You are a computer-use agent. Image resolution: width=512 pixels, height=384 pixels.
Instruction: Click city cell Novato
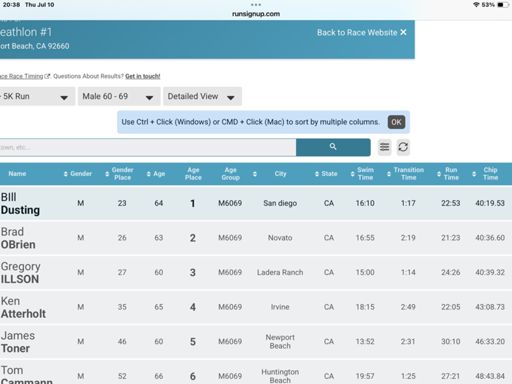pyautogui.click(x=280, y=238)
